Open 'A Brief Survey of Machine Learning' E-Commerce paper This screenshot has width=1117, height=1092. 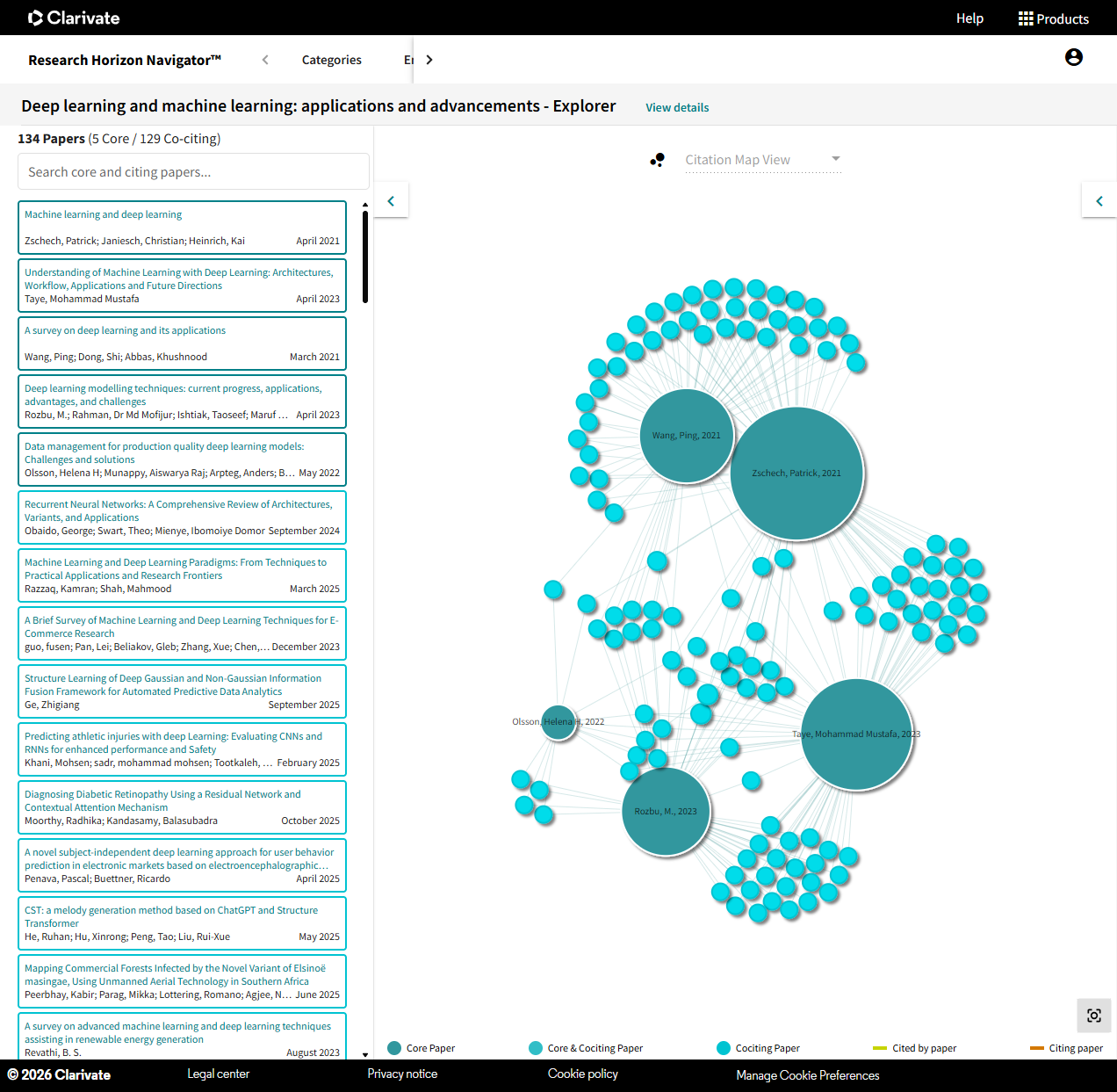[x=182, y=633]
